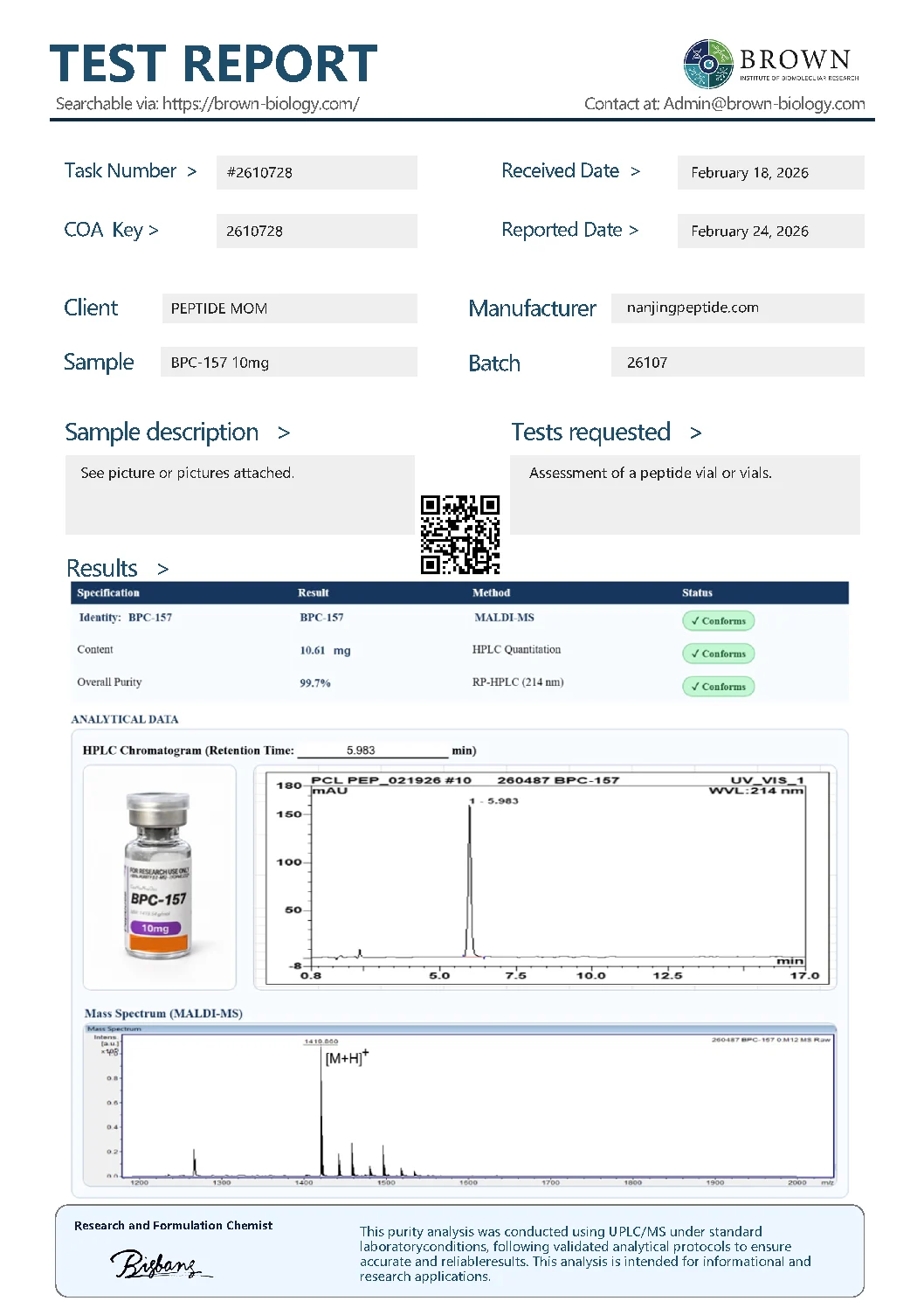This screenshot has width=924, height=1308.
Task: Click the Specification column header
Action: pyautogui.click(x=108, y=592)
